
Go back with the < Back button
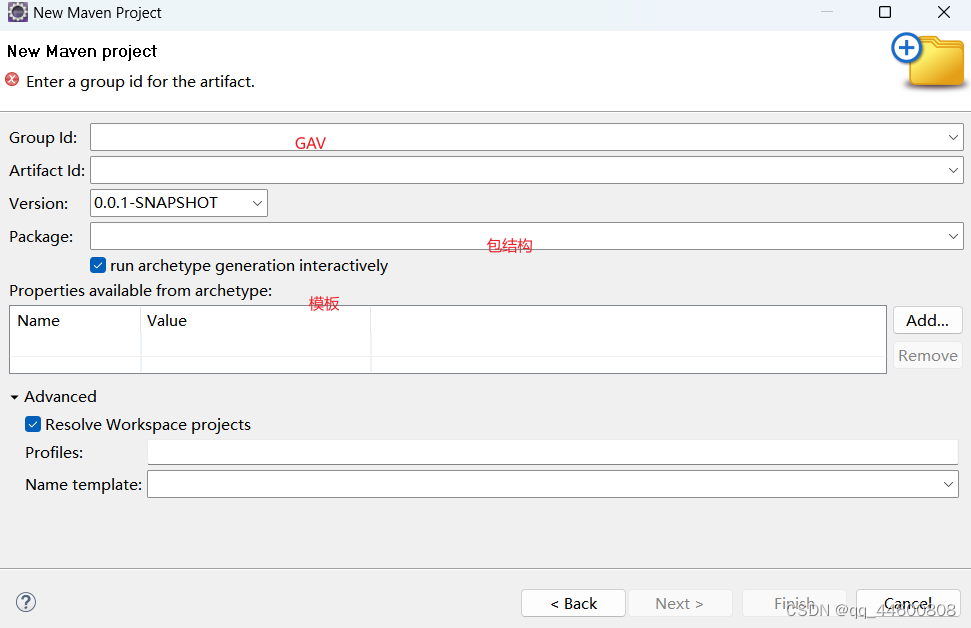573,603
